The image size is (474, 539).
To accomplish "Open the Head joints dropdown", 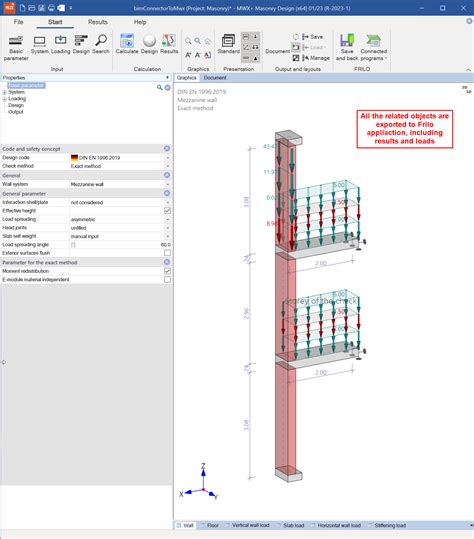I will [x=167, y=228].
